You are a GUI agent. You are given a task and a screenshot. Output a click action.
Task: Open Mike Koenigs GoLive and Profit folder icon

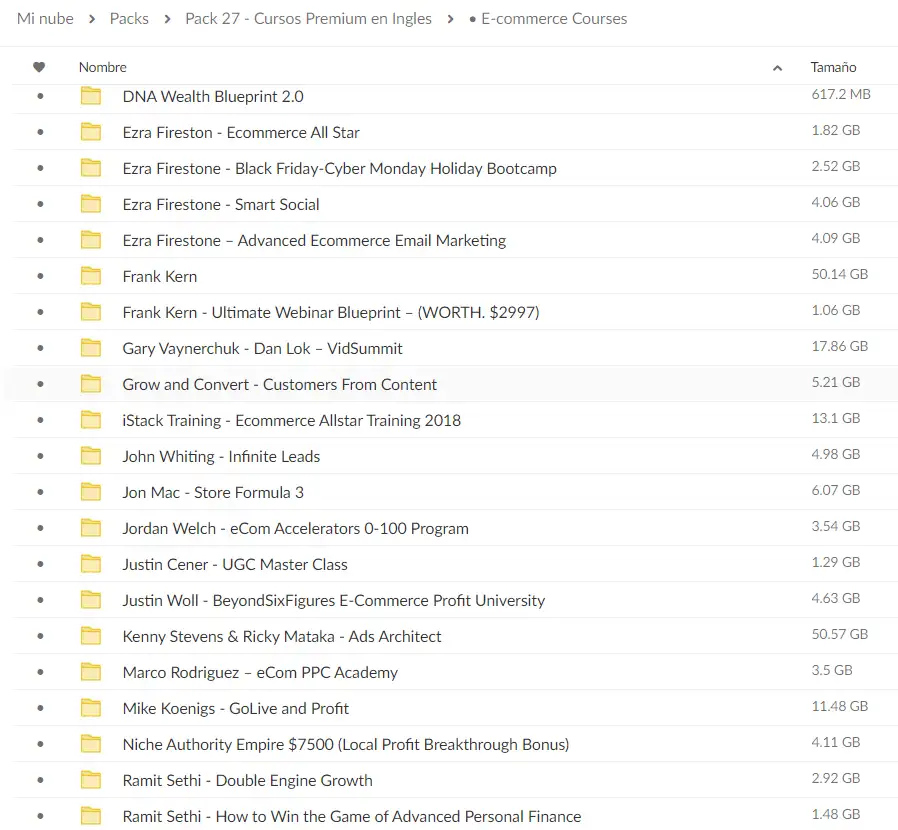pyautogui.click(x=90, y=708)
